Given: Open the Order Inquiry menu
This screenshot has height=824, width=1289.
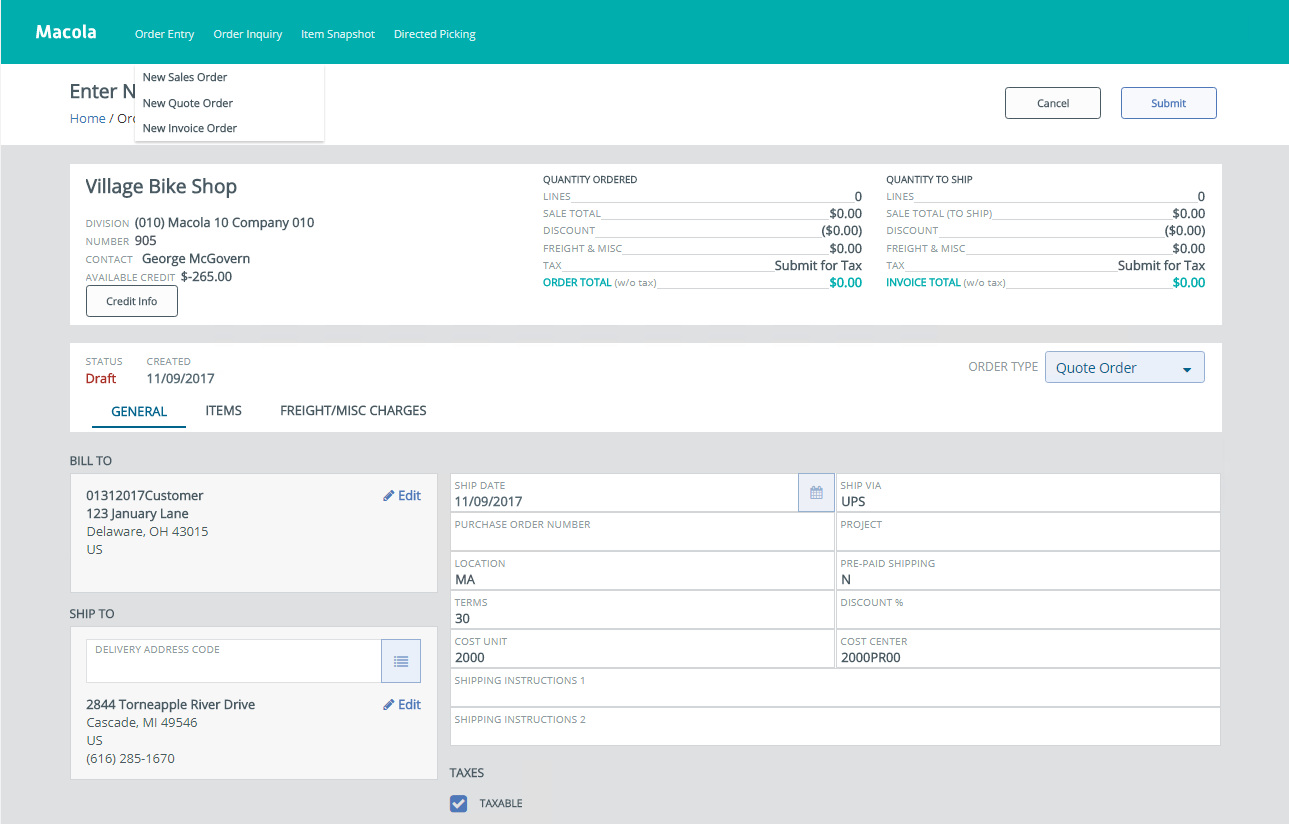Looking at the screenshot, I should point(248,34).
